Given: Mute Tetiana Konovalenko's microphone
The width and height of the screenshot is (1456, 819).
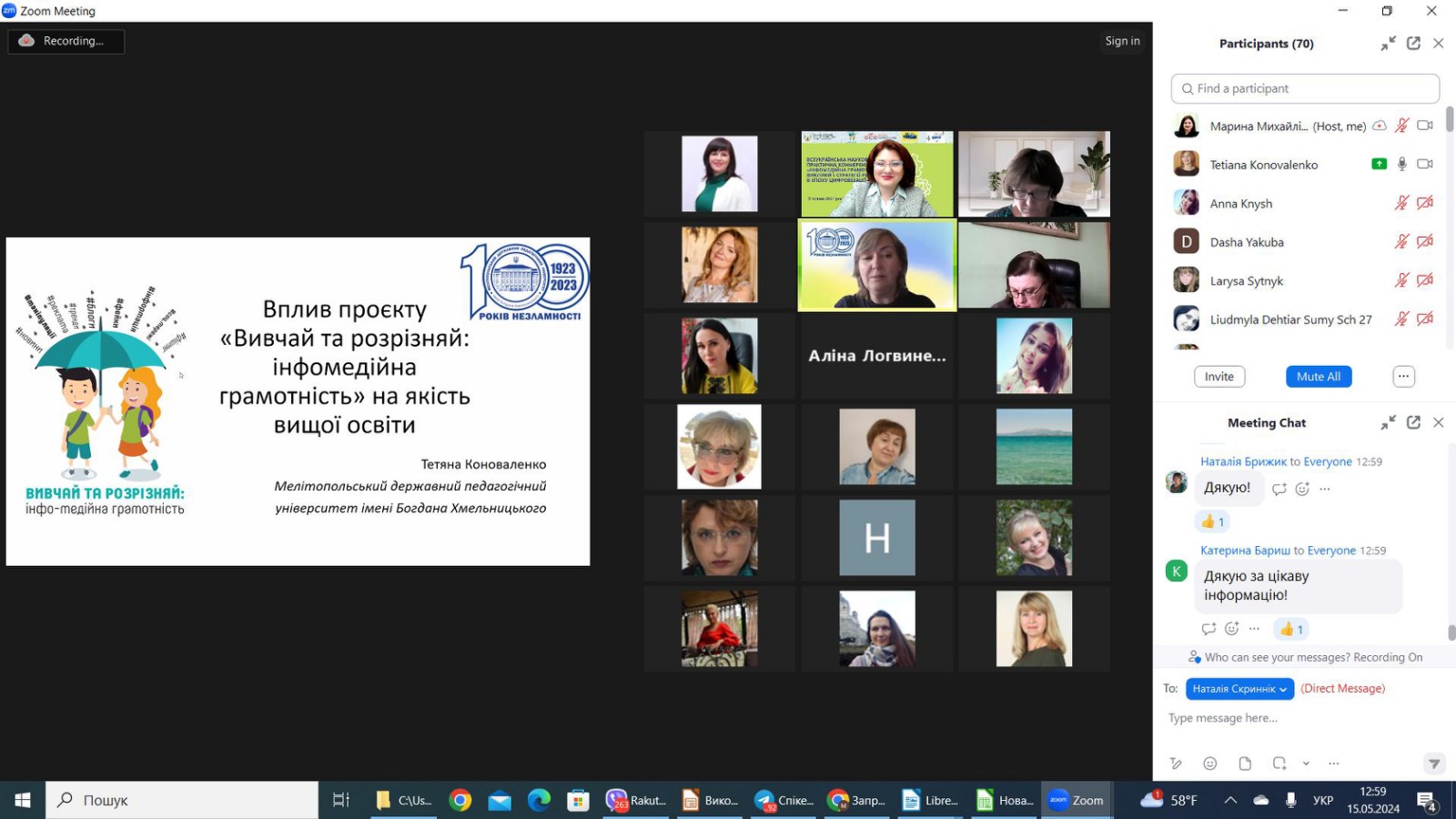Looking at the screenshot, I should coord(1402,164).
